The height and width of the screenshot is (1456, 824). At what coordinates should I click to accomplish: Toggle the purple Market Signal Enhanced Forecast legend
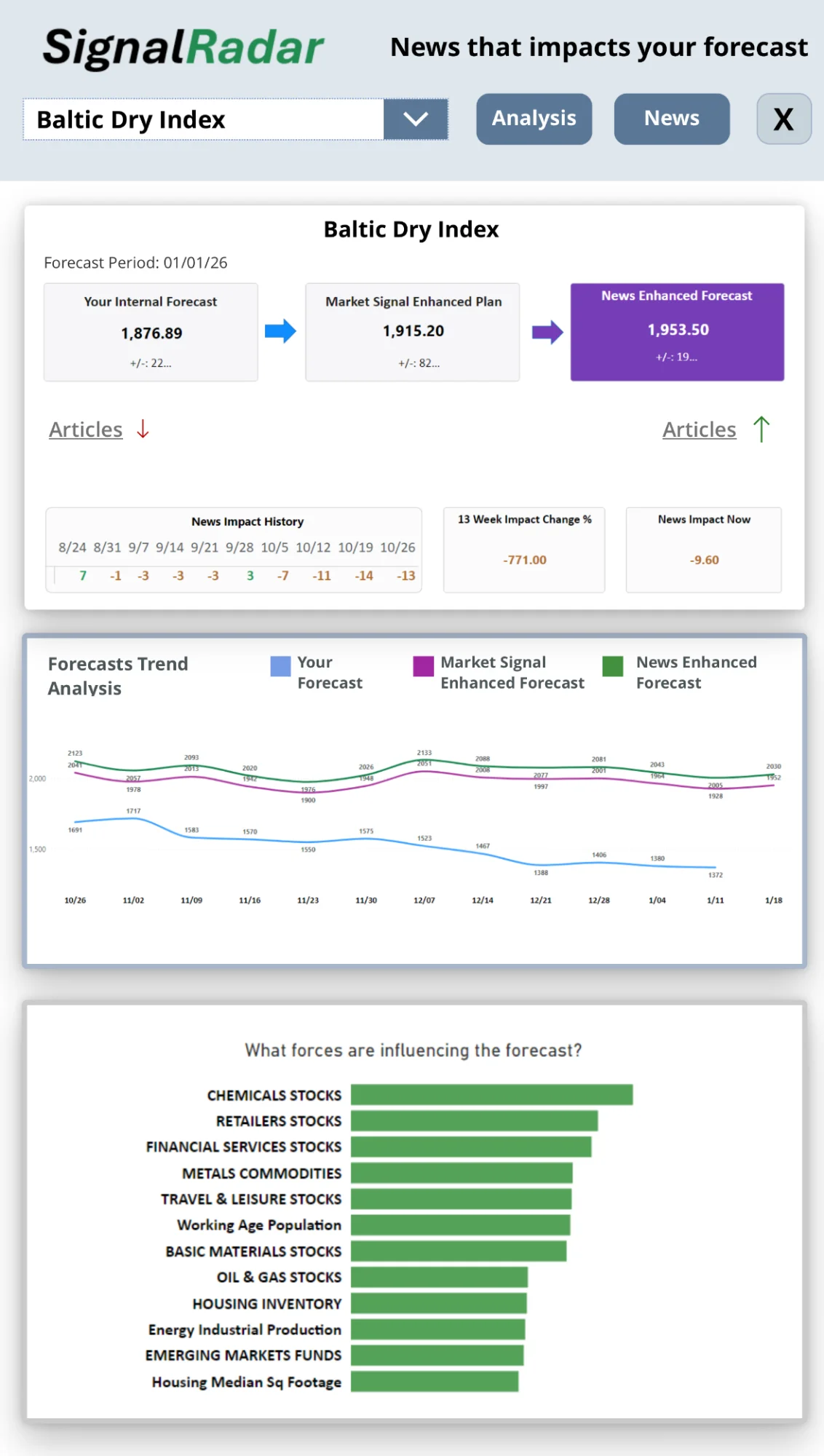pyautogui.click(x=423, y=666)
